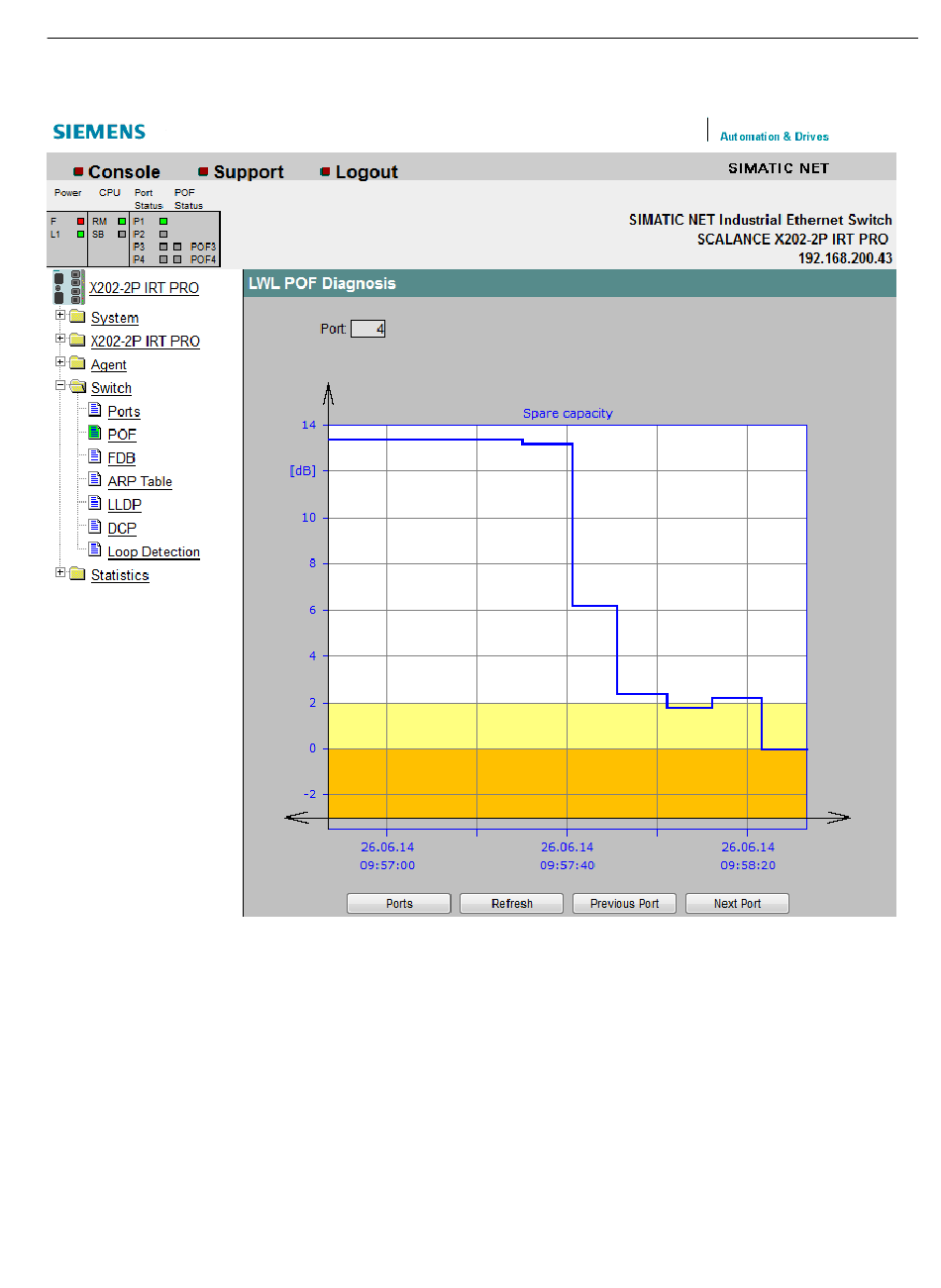Screen dimensions: 941x1288
Task: Open the Loop Detection link
Action: coord(154,552)
